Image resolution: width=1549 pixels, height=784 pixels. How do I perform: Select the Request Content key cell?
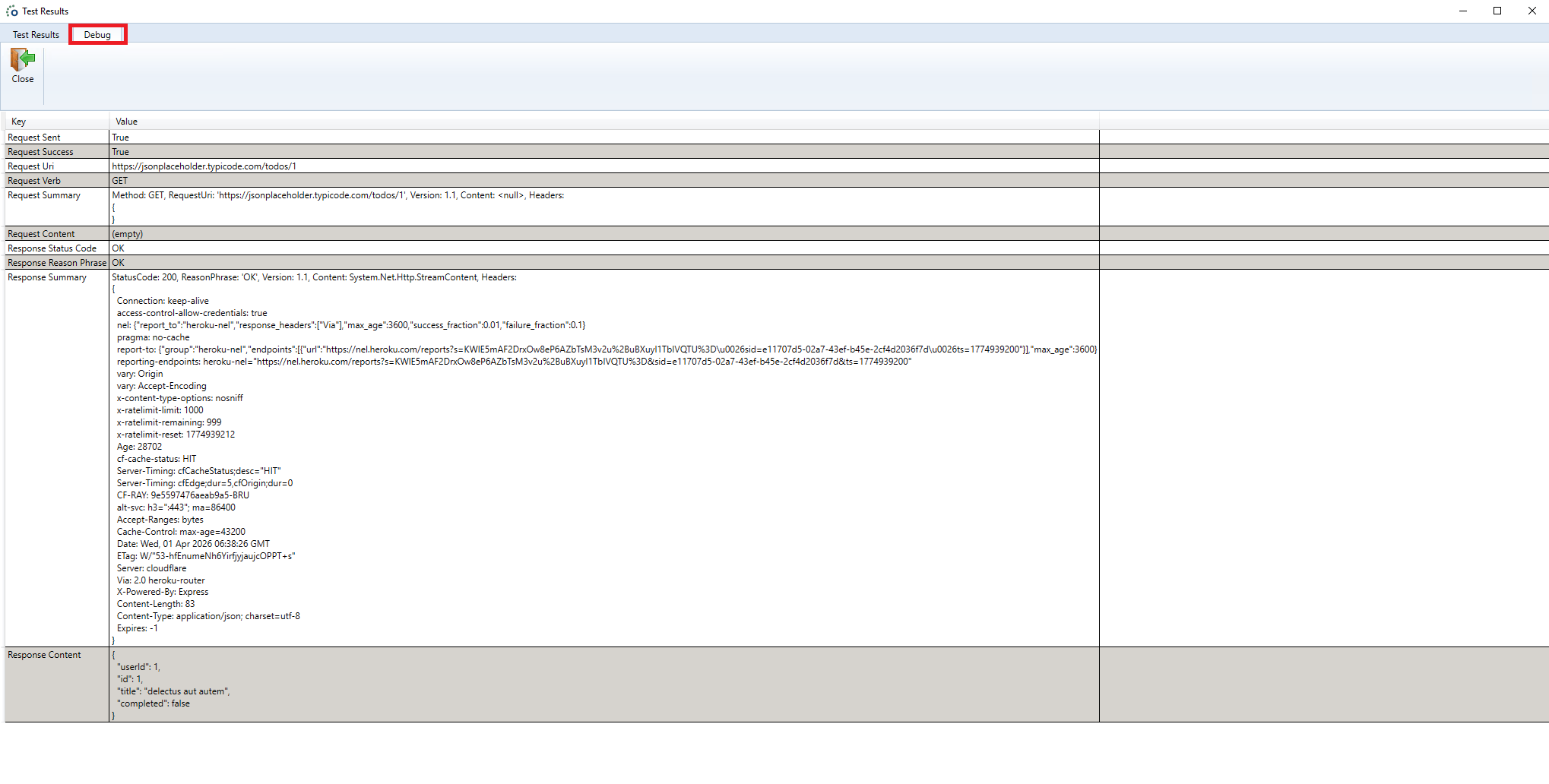click(x=57, y=234)
